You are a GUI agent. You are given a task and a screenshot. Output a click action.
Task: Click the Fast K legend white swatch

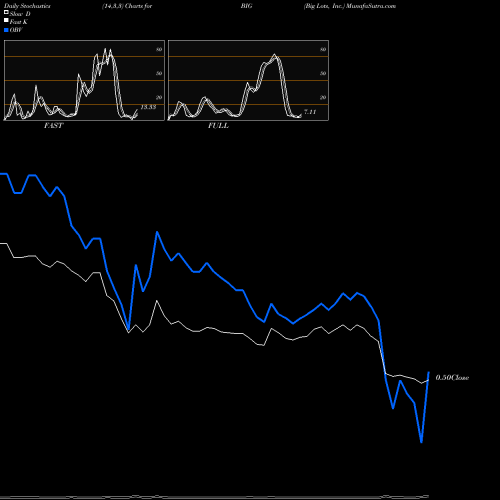pyautogui.click(x=6, y=20)
